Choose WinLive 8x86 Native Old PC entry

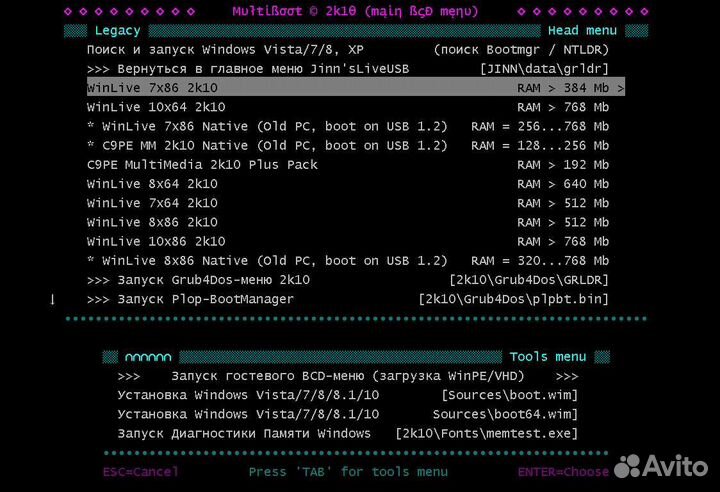348,261
